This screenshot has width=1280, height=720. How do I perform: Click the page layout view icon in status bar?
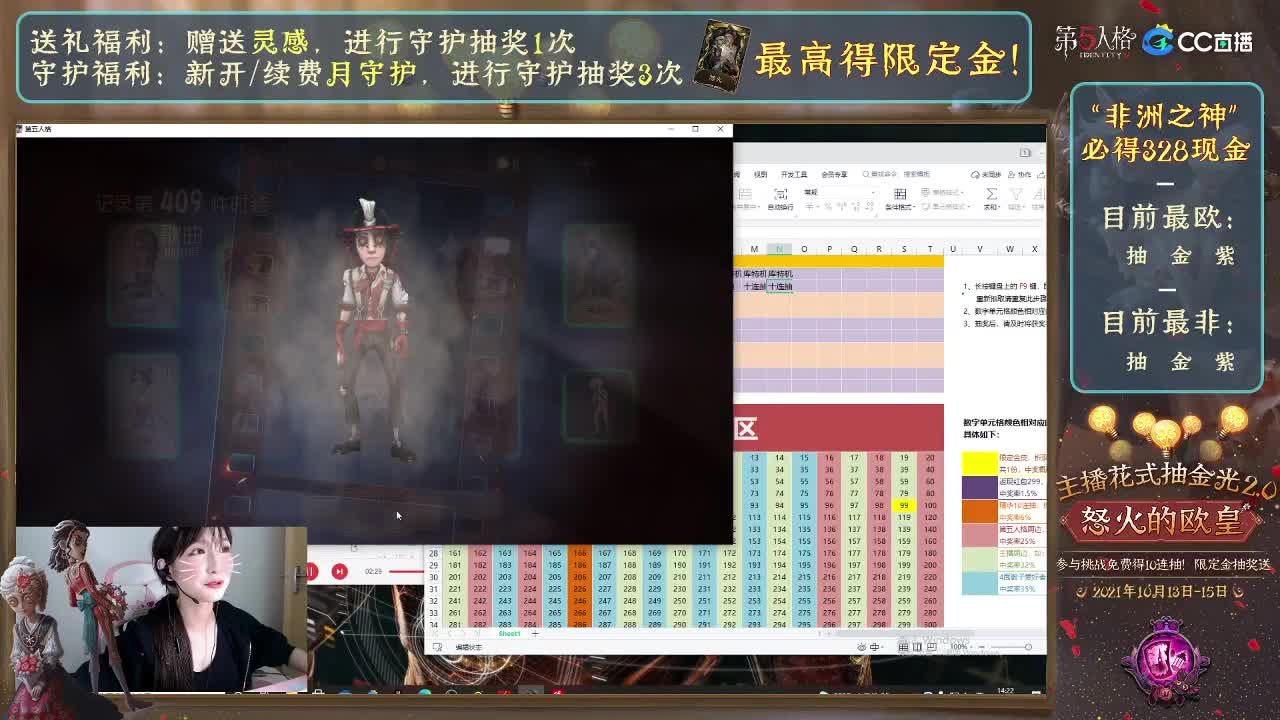917,647
